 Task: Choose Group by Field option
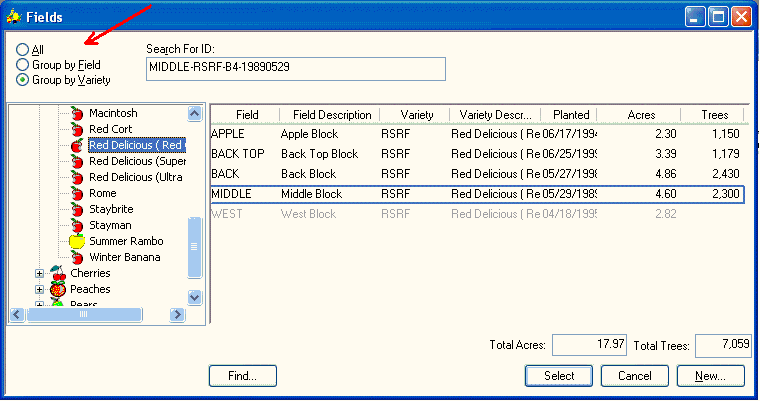[23, 64]
